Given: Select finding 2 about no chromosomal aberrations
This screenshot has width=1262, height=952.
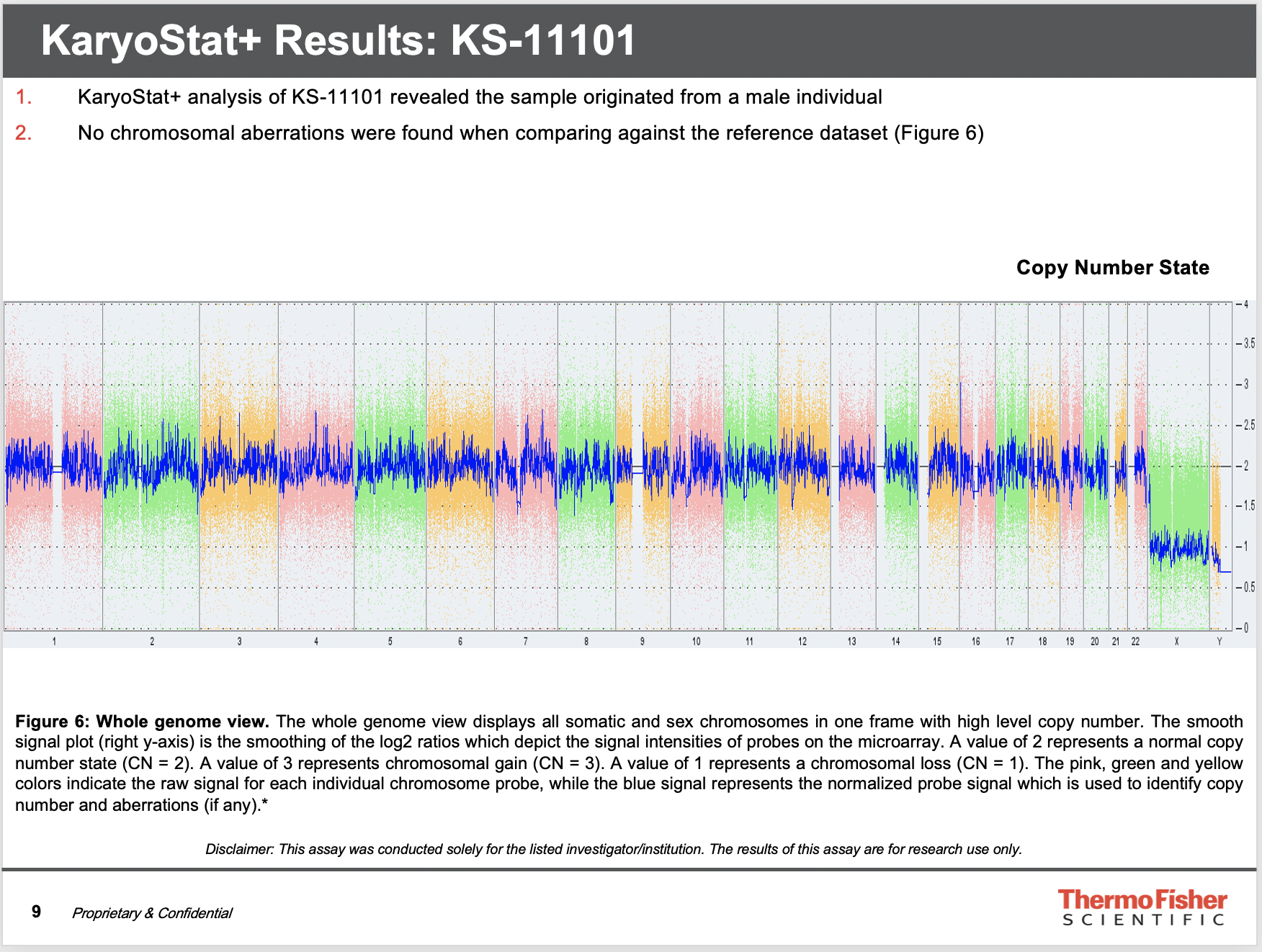Looking at the screenshot, I should 530,133.
